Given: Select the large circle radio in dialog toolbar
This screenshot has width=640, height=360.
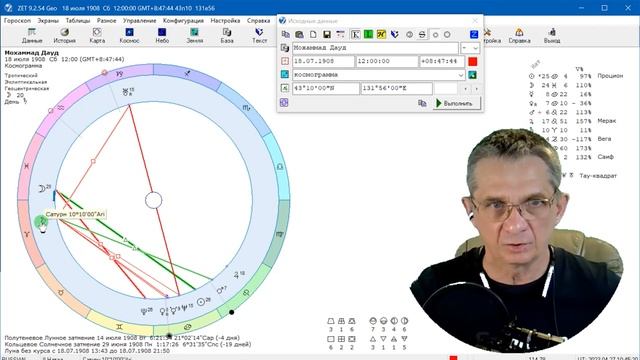Looking at the screenshot, I should [447, 35].
